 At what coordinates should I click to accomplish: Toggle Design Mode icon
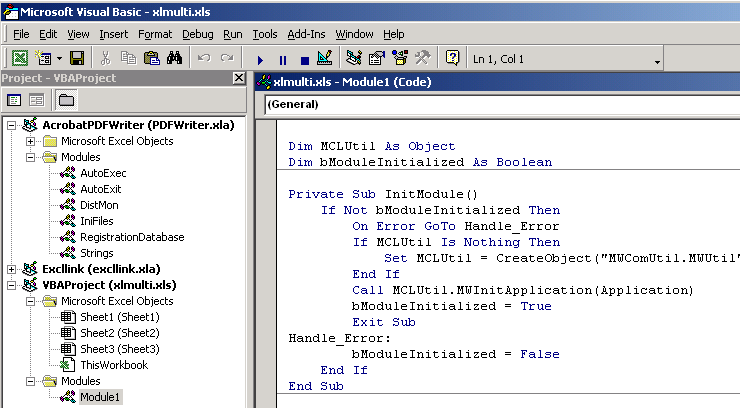(x=325, y=59)
